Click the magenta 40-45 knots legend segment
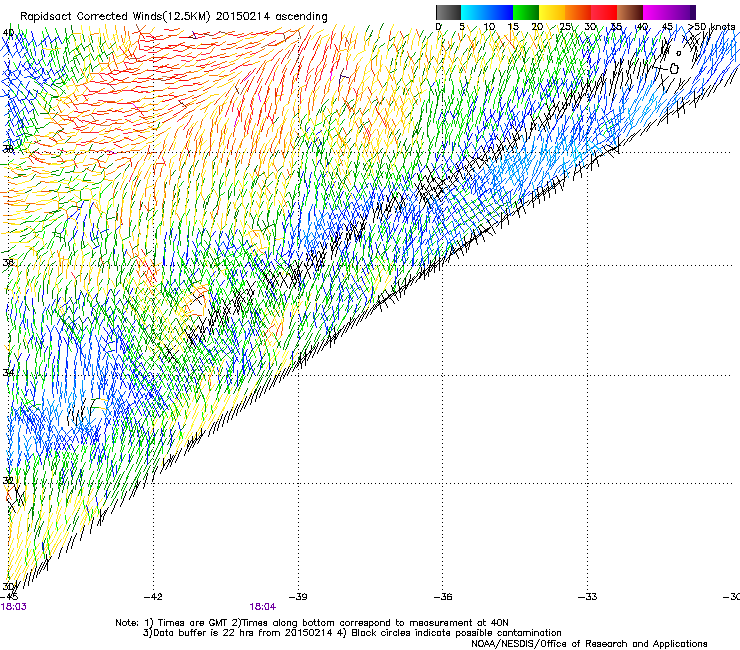740x650 pixels. point(656,12)
